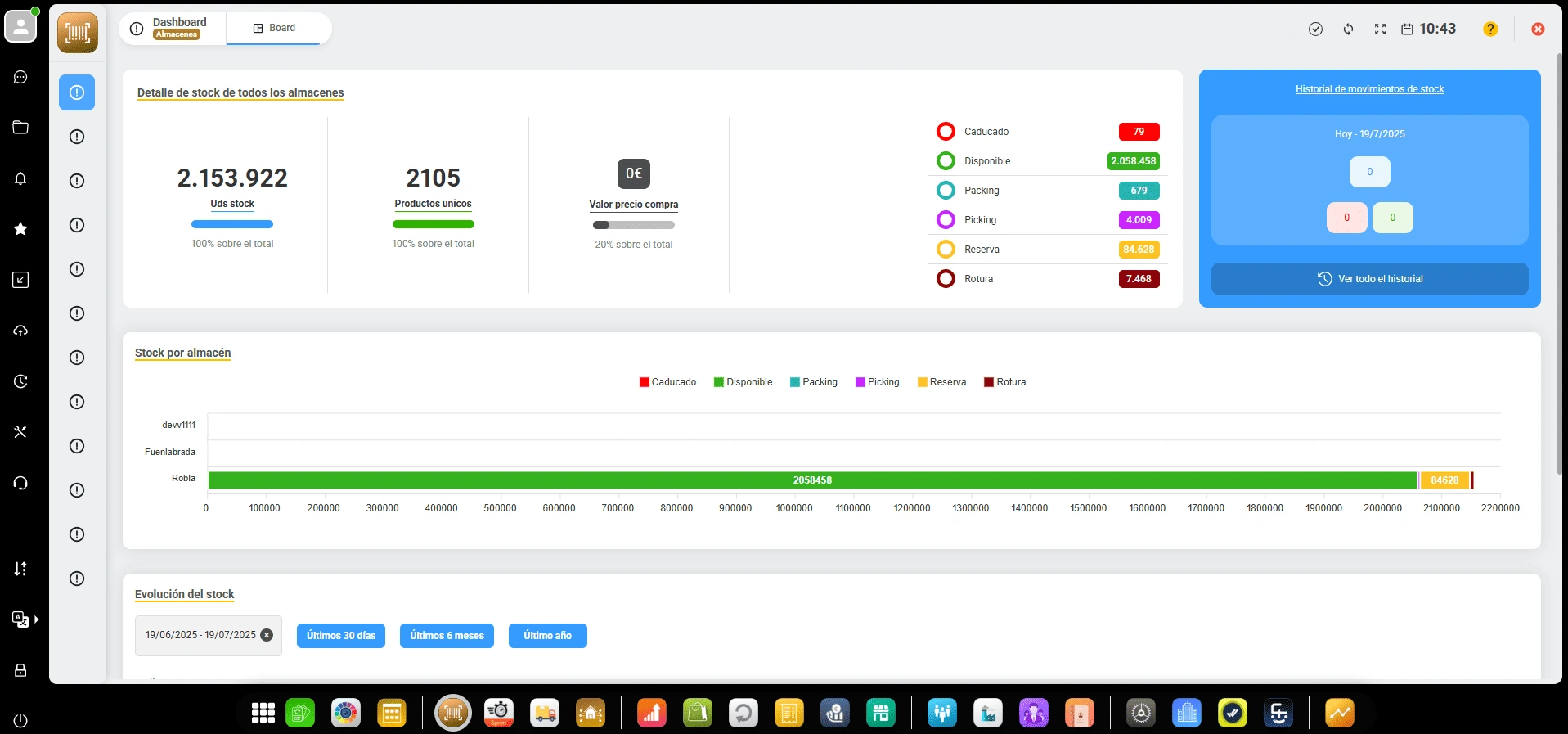1568x734 pixels.
Task: Click the checkmark circle icon in top bar
Action: click(1315, 29)
